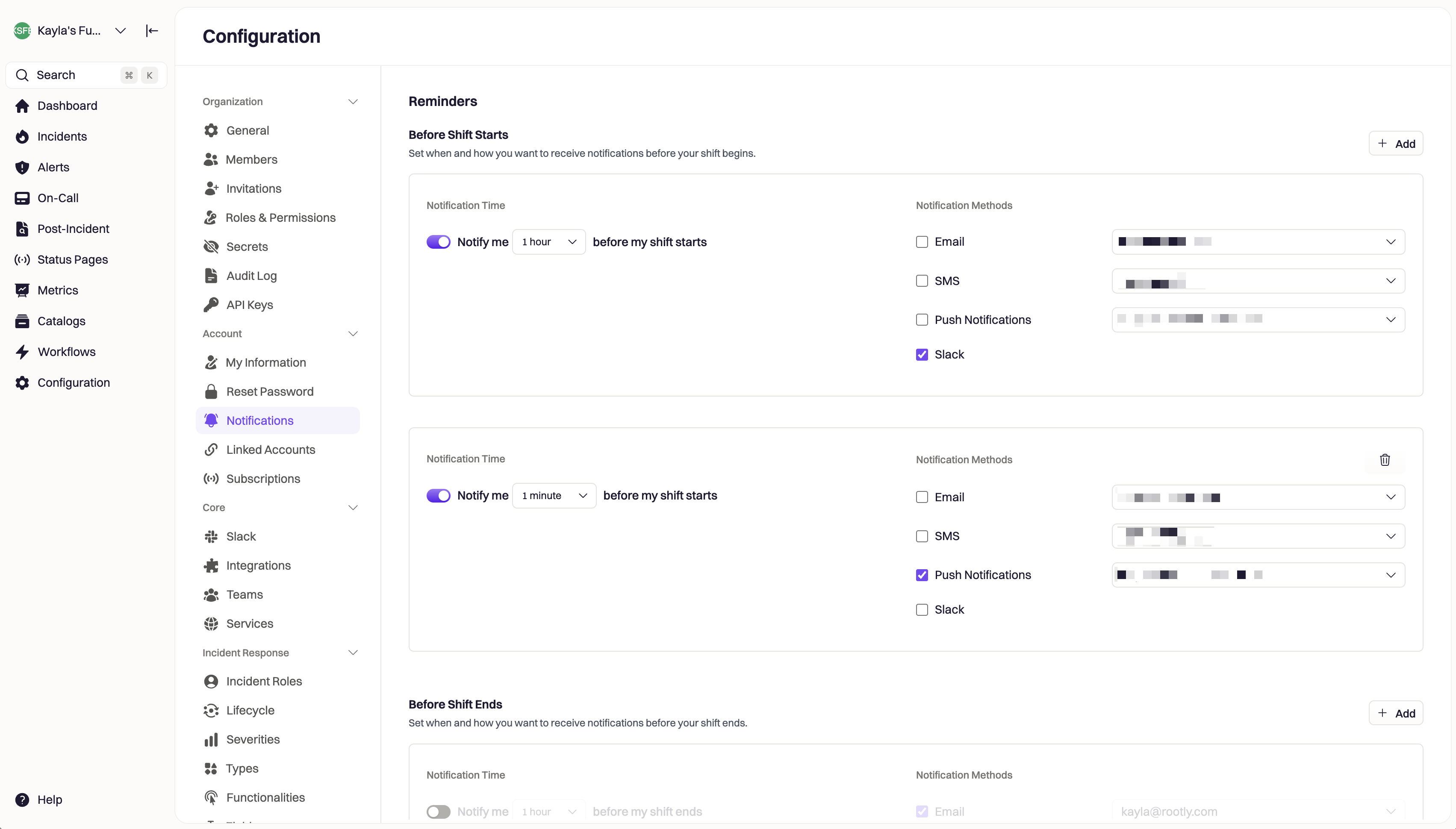Click the Search field in the sidebar
The height and width of the screenshot is (829, 1456).
click(74, 75)
